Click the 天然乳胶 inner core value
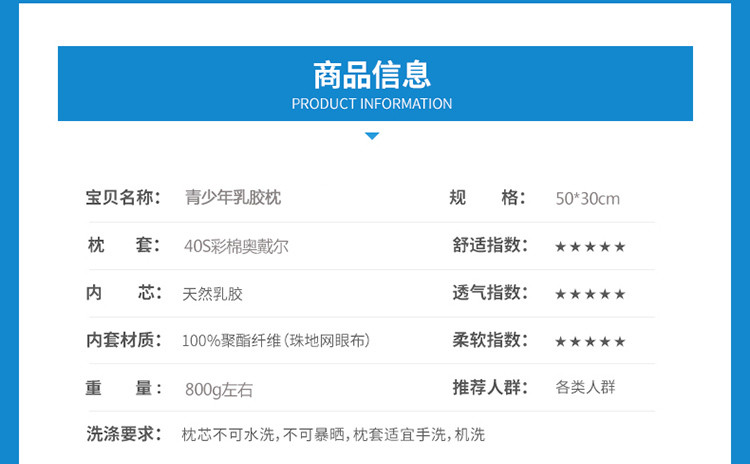The width and height of the screenshot is (750, 464). tap(213, 294)
